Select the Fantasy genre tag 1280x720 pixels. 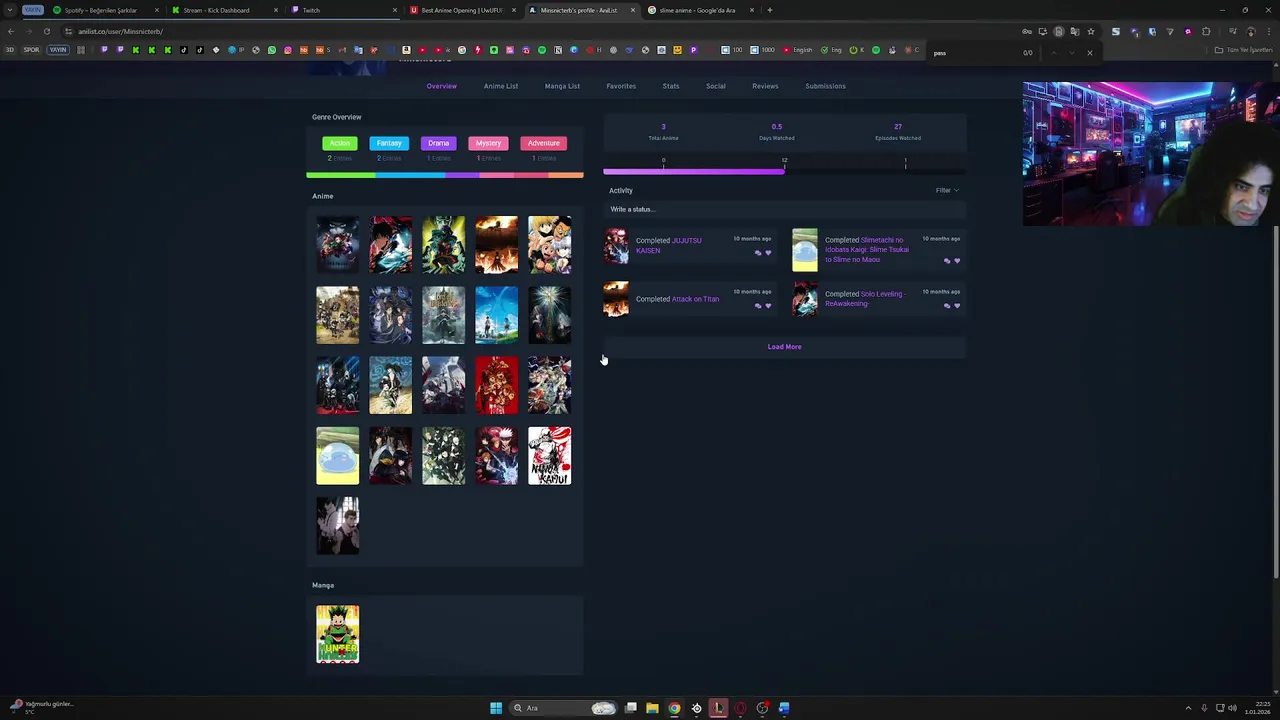(x=389, y=143)
